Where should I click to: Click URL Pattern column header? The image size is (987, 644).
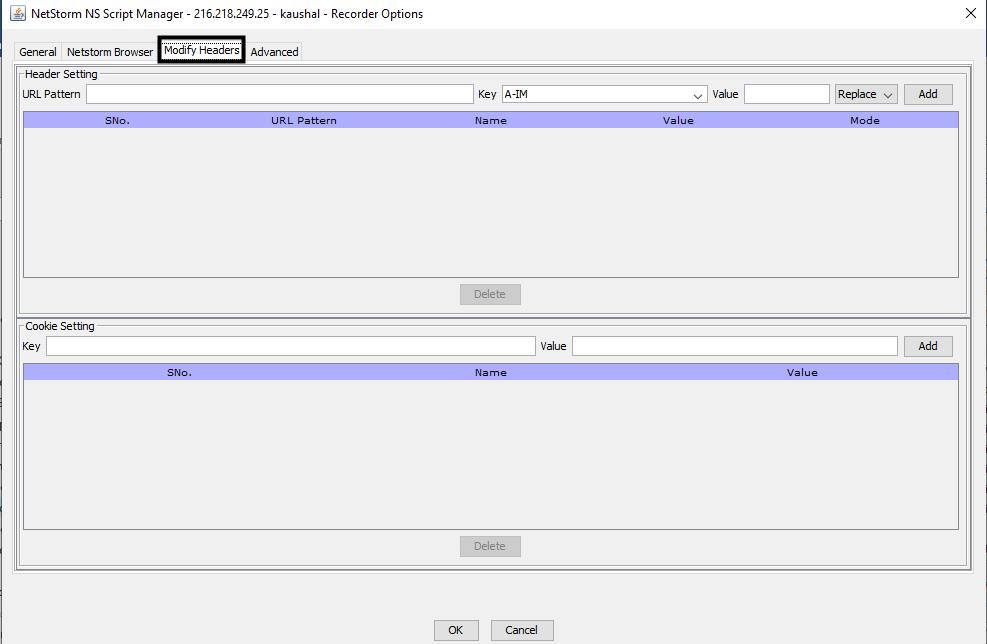[304, 120]
